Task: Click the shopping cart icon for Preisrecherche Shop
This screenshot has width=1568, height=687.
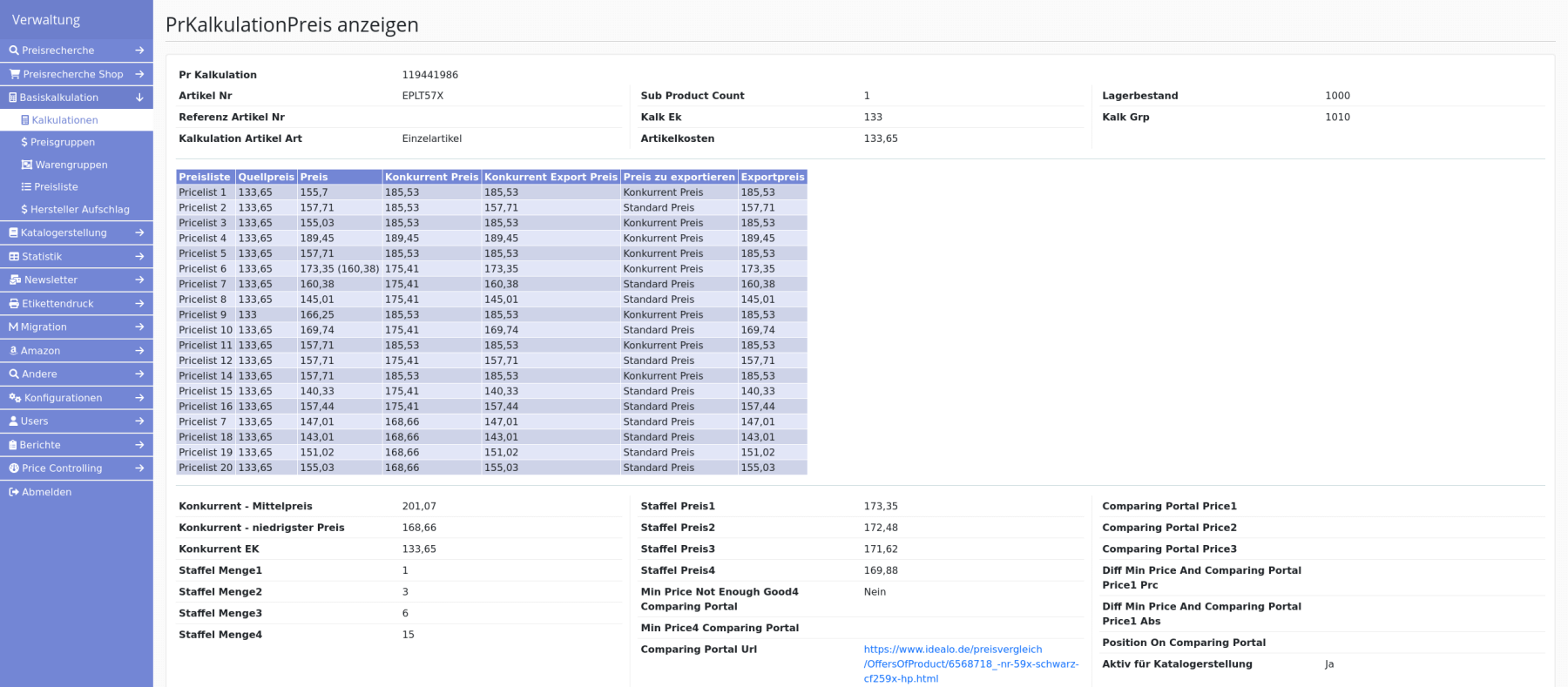Action: click(x=15, y=74)
